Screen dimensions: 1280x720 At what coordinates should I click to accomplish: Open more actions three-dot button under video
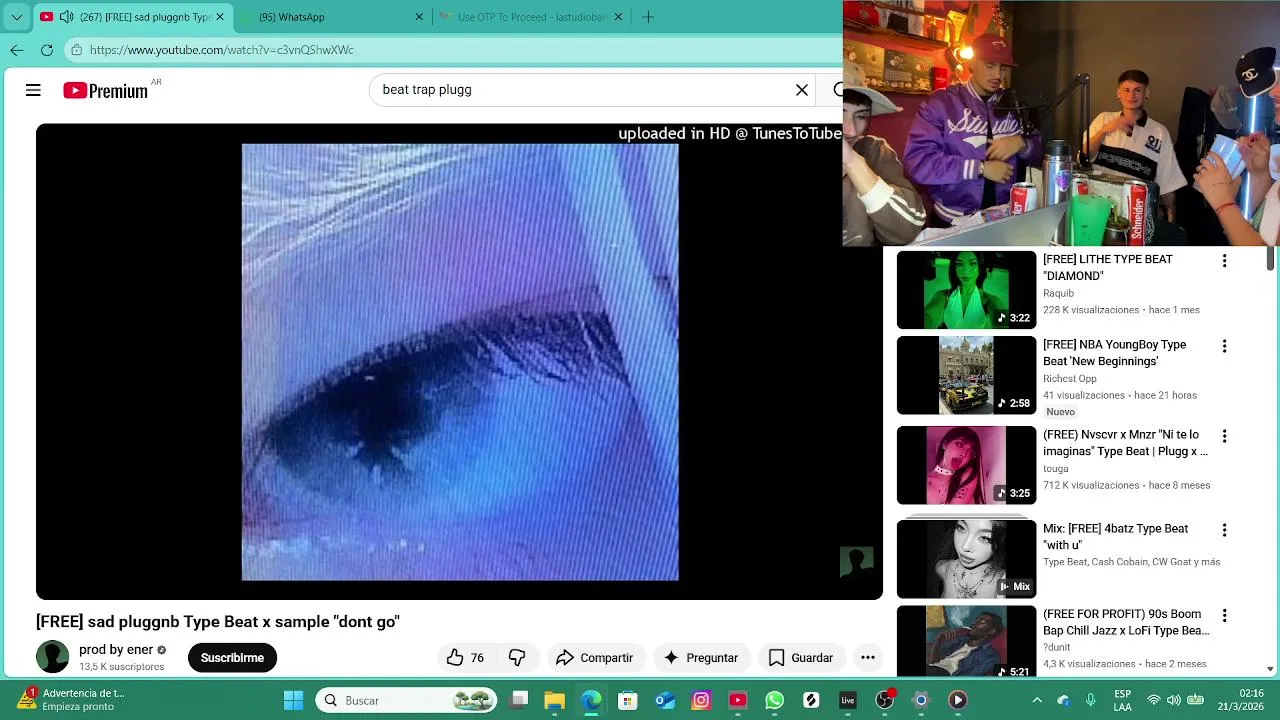[868, 657]
